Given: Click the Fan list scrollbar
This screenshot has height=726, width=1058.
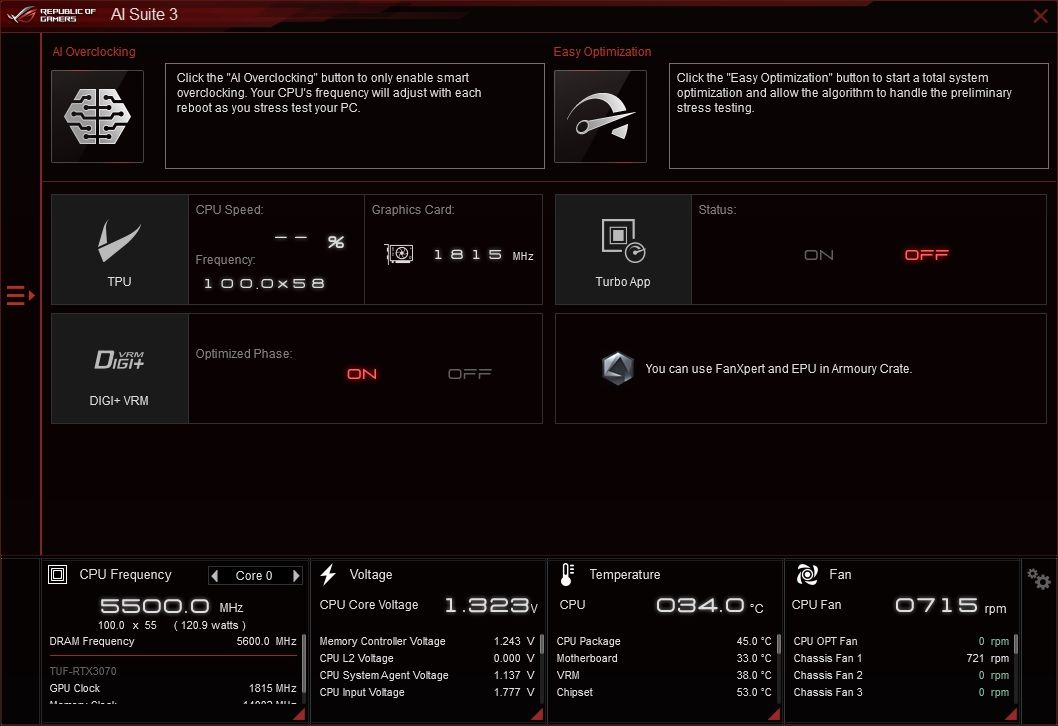Looking at the screenshot, I should coord(1015,644).
